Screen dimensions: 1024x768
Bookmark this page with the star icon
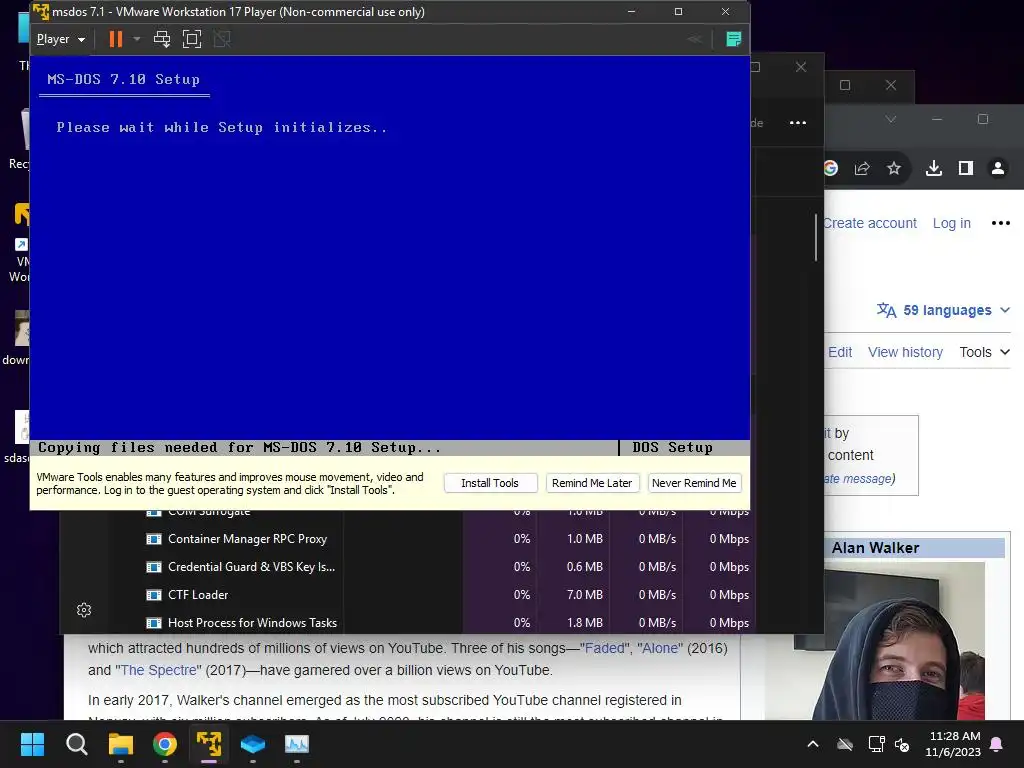coord(894,168)
